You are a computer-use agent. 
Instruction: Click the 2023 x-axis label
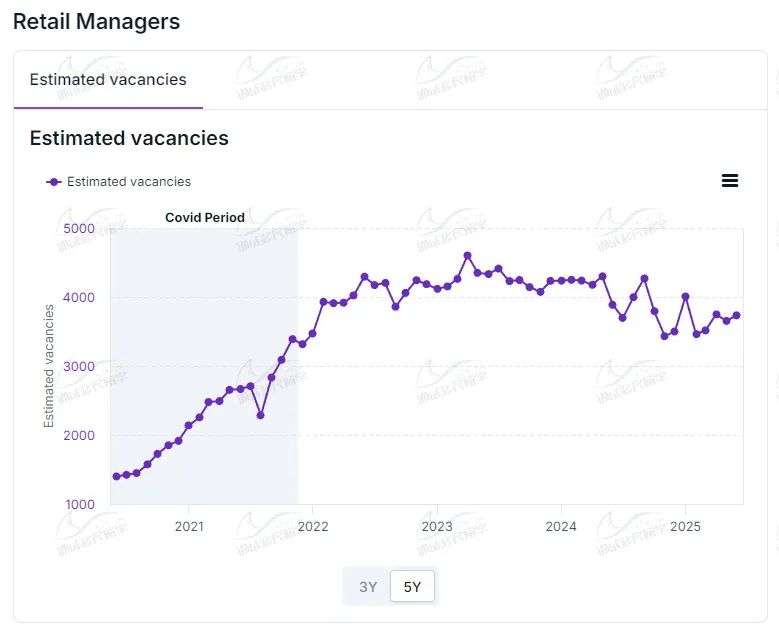point(437,526)
